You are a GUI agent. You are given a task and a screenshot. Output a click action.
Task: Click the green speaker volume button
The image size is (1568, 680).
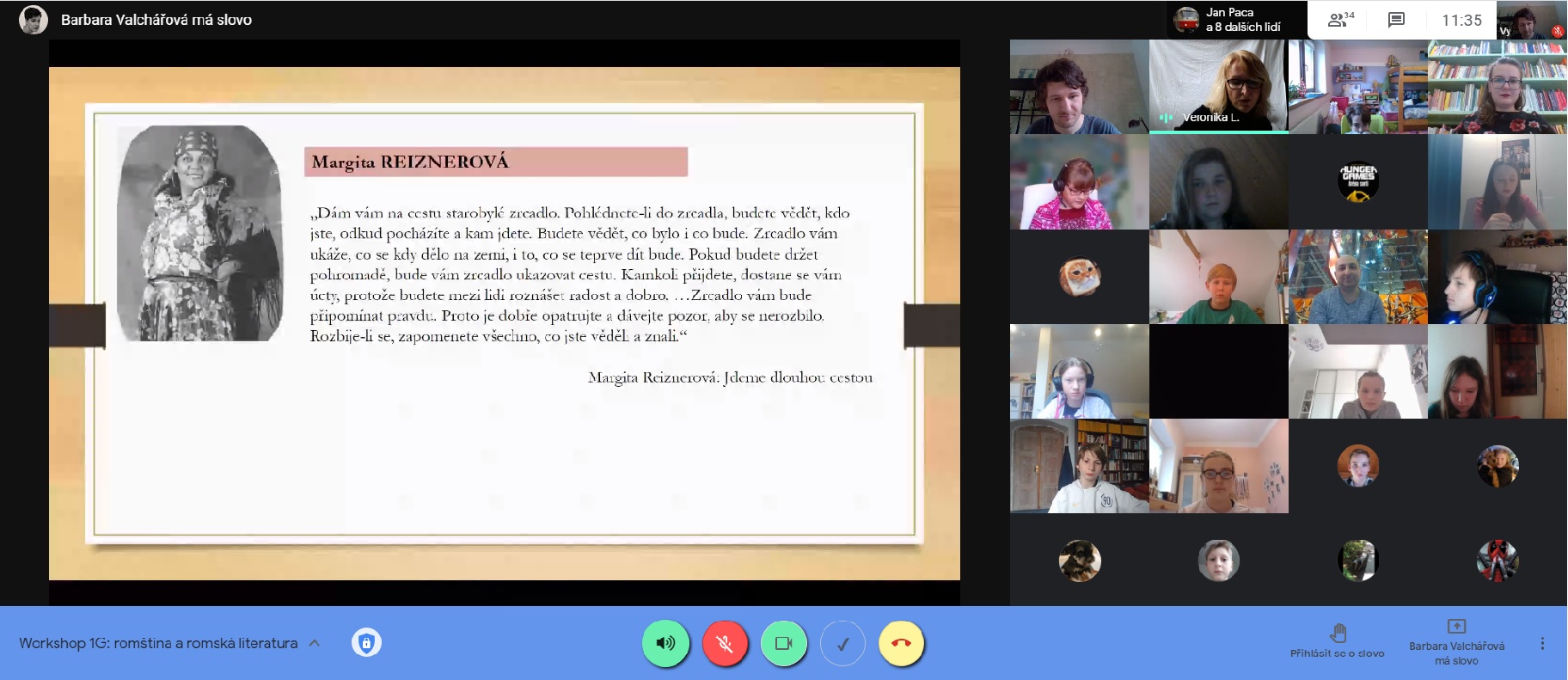point(665,643)
